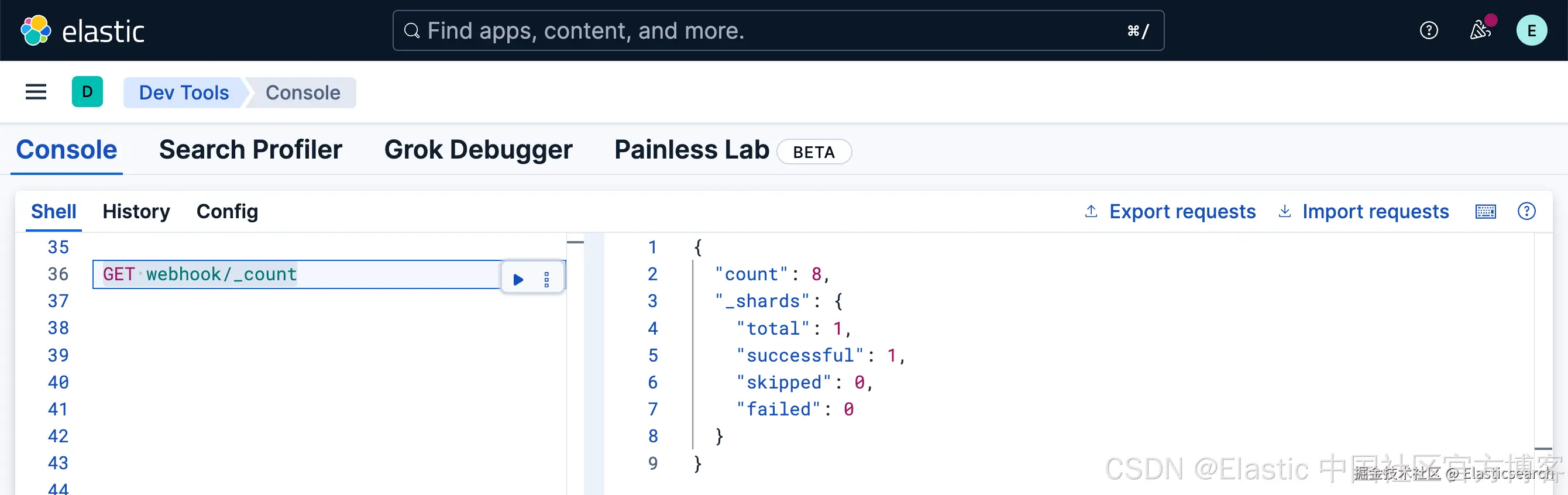Select the History tab
This screenshot has width=1568, height=495.
(136, 211)
